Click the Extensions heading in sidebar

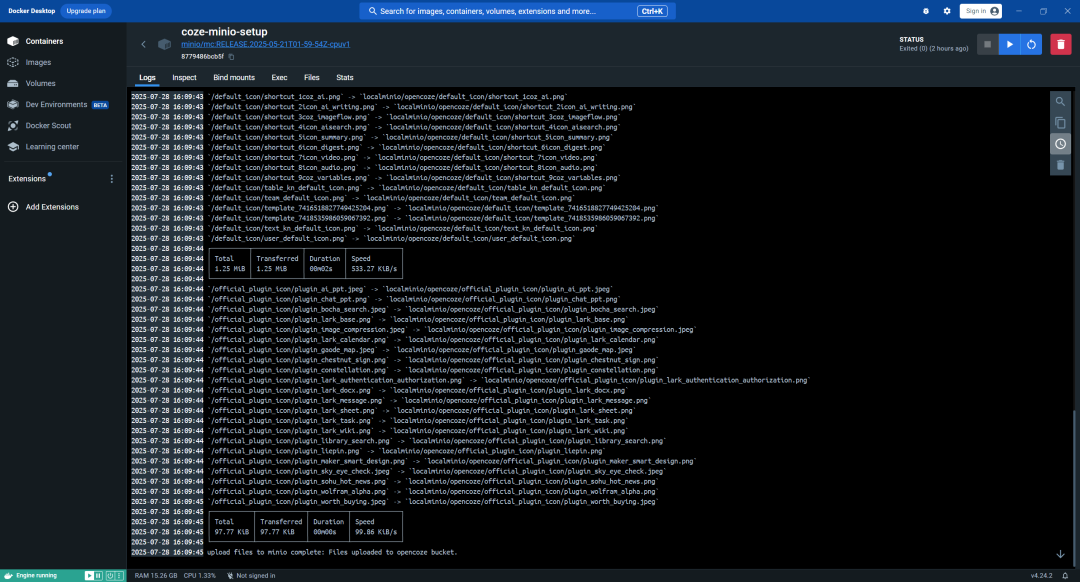[27, 179]
